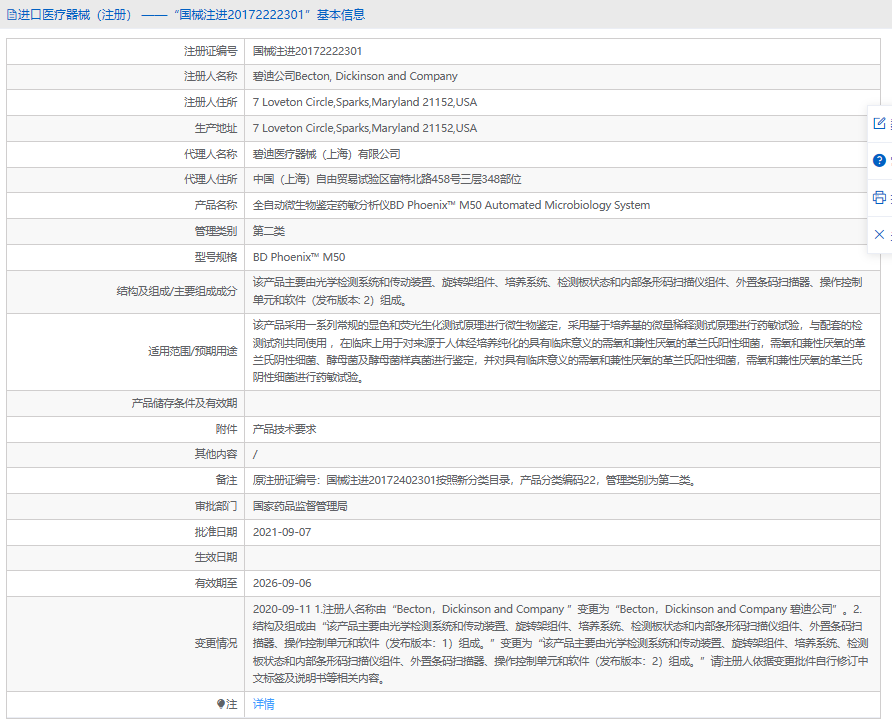
Task: Click the 注册证编号 row label
Action: pyautogui.click(x=210, y=51)
